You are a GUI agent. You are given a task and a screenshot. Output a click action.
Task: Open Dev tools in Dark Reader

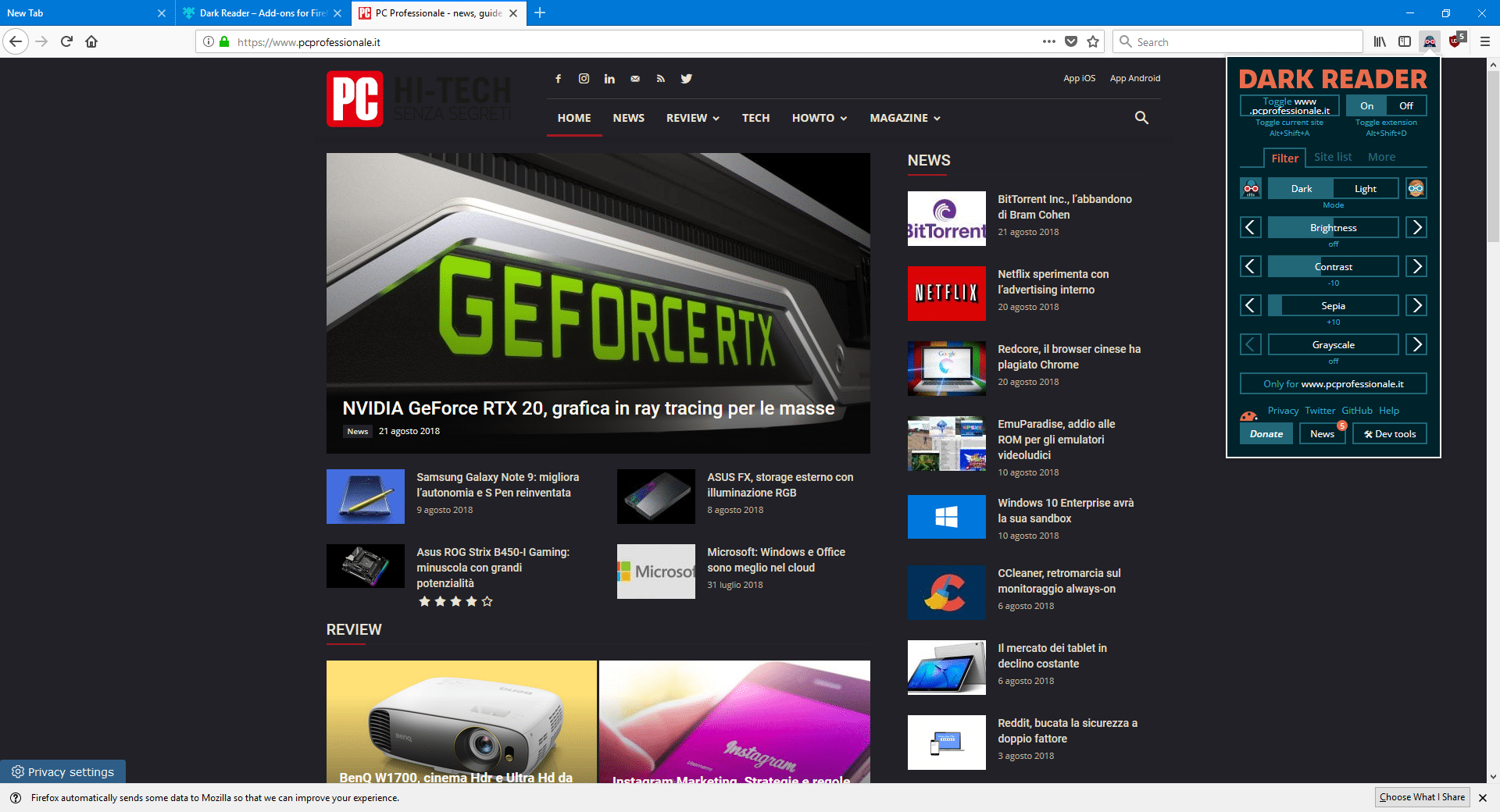[x=1390, y=434]
